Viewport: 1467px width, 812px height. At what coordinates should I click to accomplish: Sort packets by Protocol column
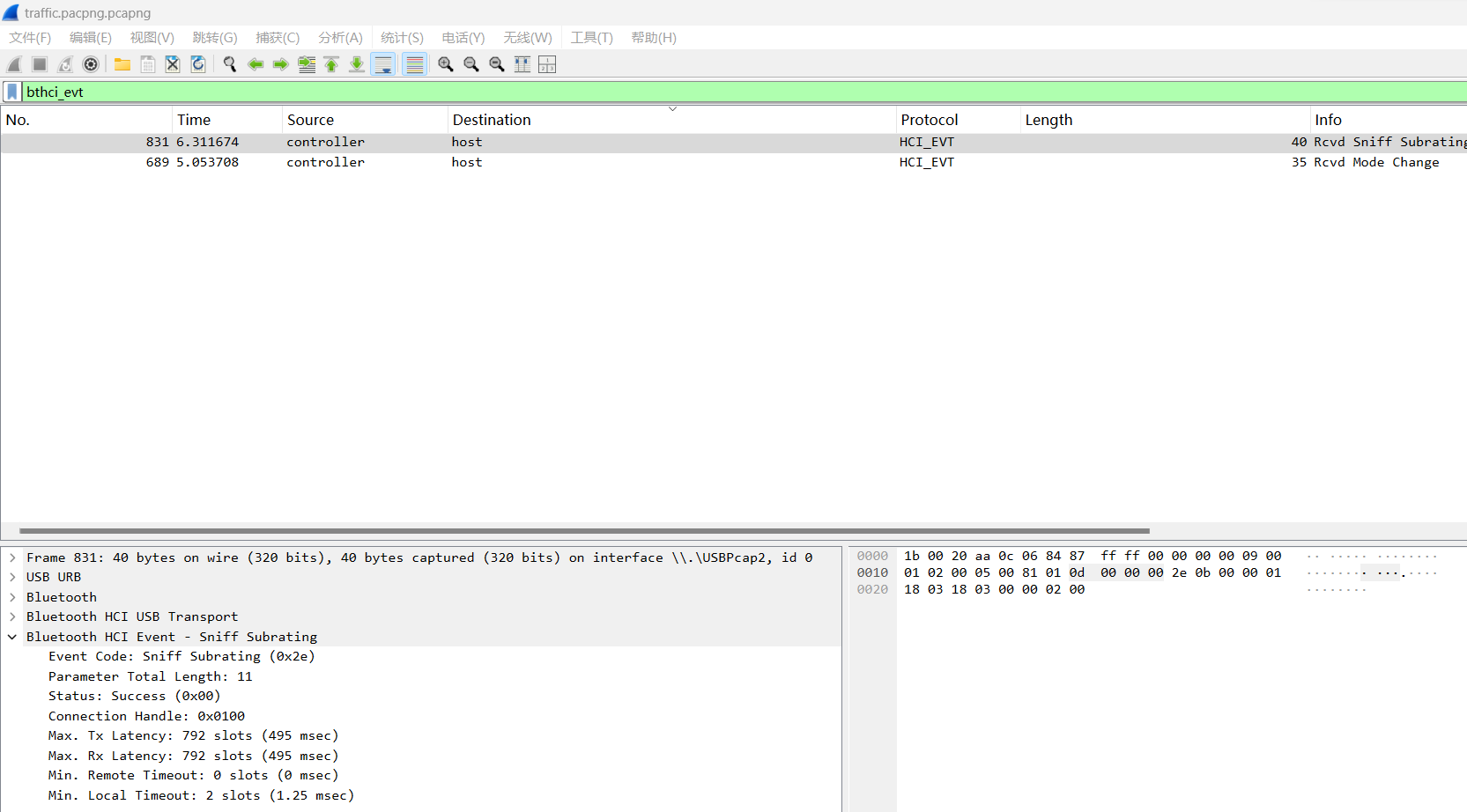[x=958, y=120]
